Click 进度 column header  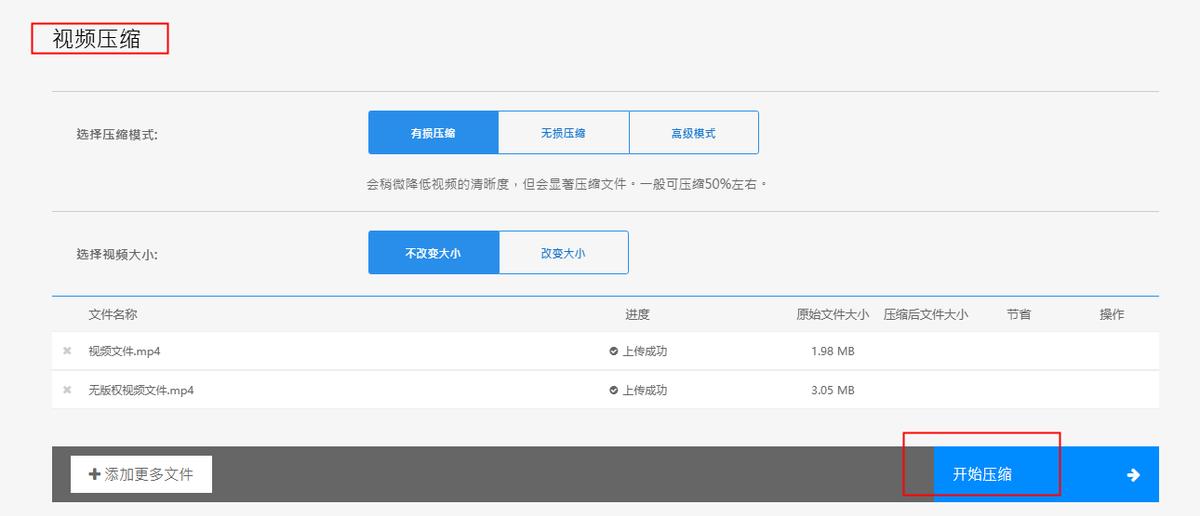637,314
